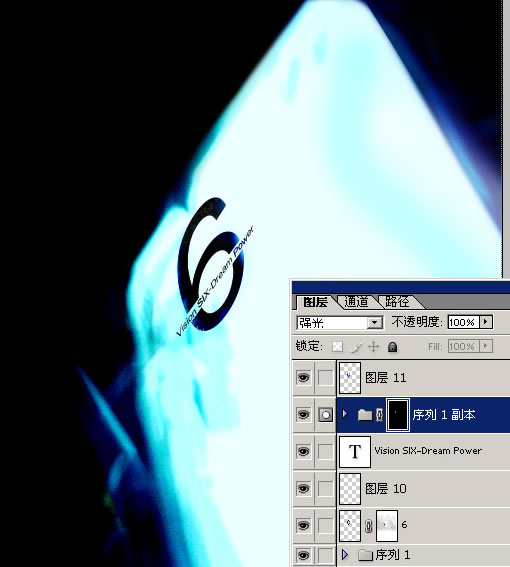Select layer named 图层 10
Image resolution: width=510 pixels, height=567 pixels.
(x=386, y=489)
